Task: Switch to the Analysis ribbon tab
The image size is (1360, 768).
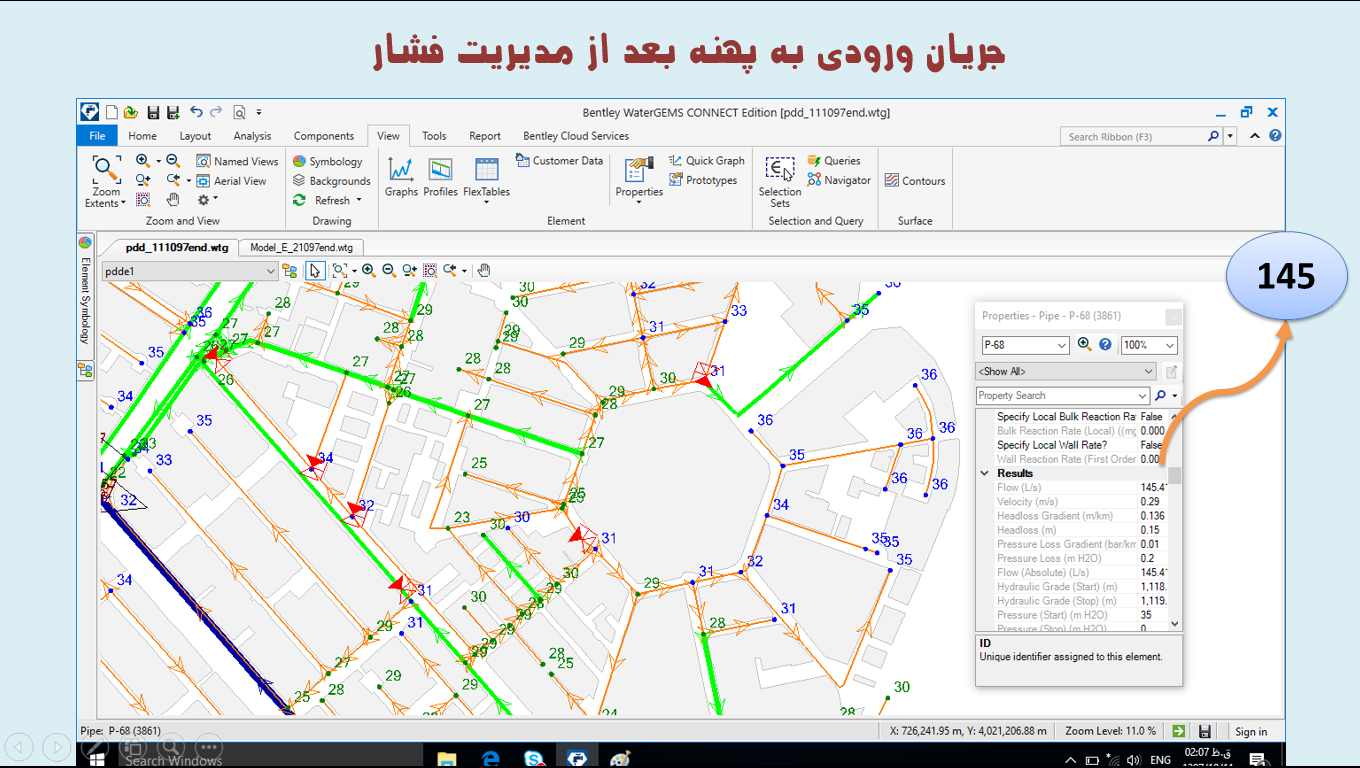Action: tap(252, 136)
